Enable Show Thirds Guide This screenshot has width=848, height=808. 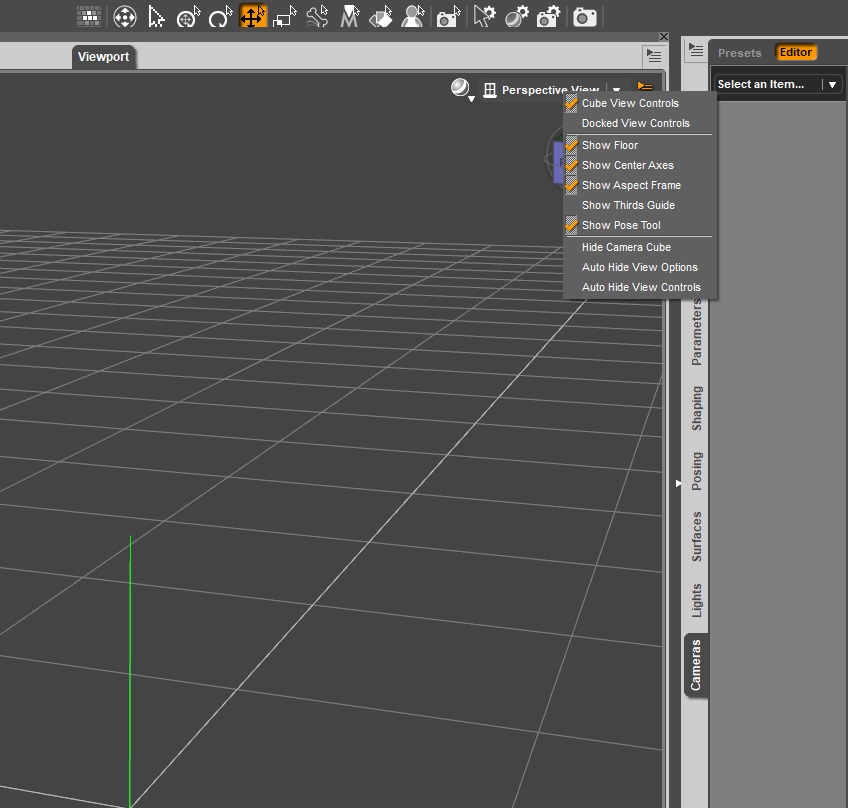pyautogui.click(x=628, y=205)
